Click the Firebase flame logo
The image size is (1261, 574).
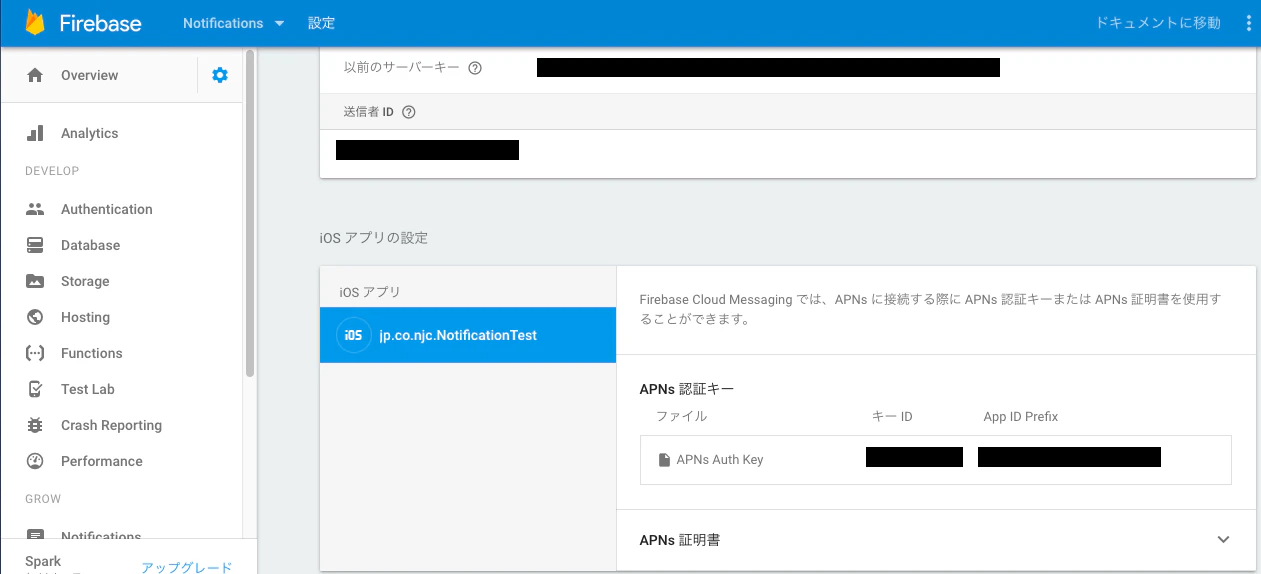point(35,23)
